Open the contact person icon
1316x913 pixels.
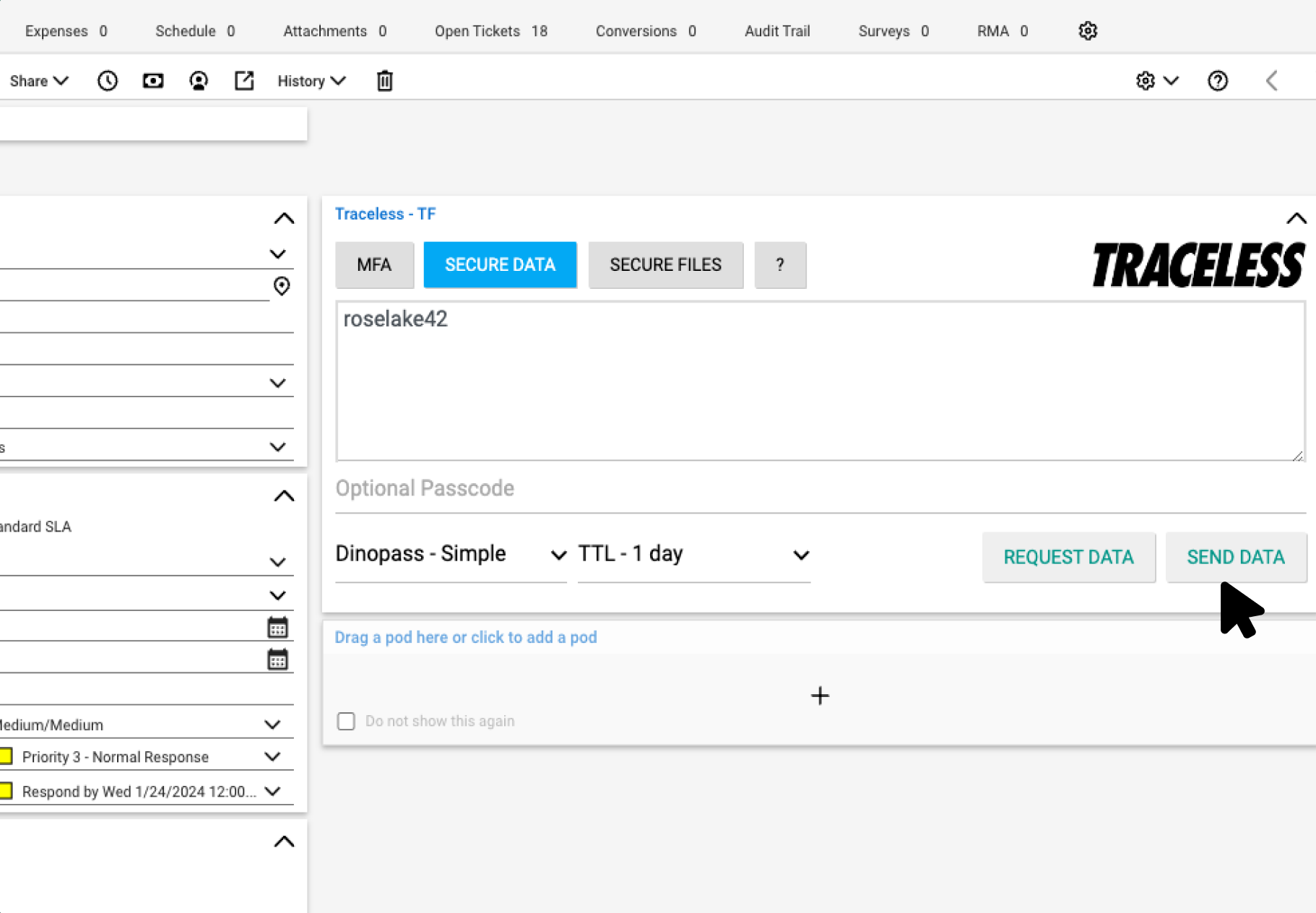tap(199, 80)
